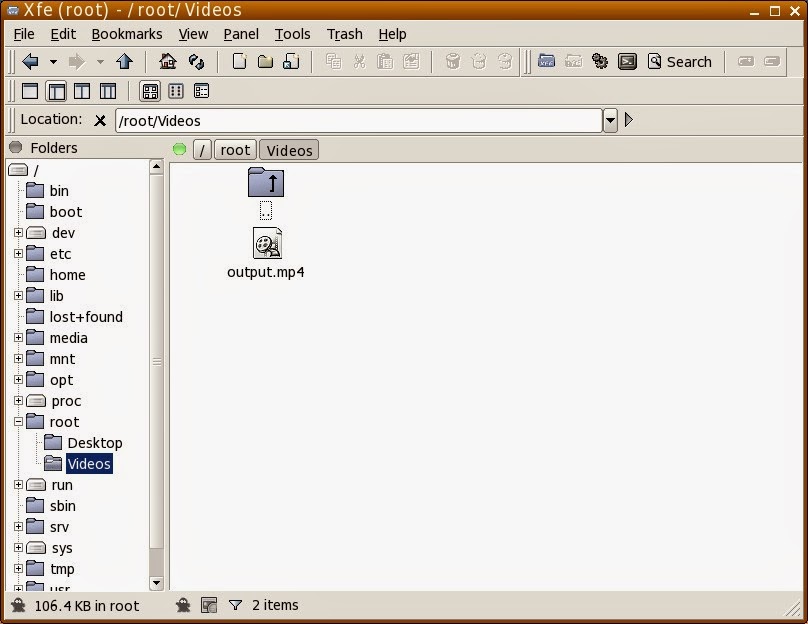Click scroll up arrow in folder tree
Screen dimensions: 808x624
[x=157, y=167]
